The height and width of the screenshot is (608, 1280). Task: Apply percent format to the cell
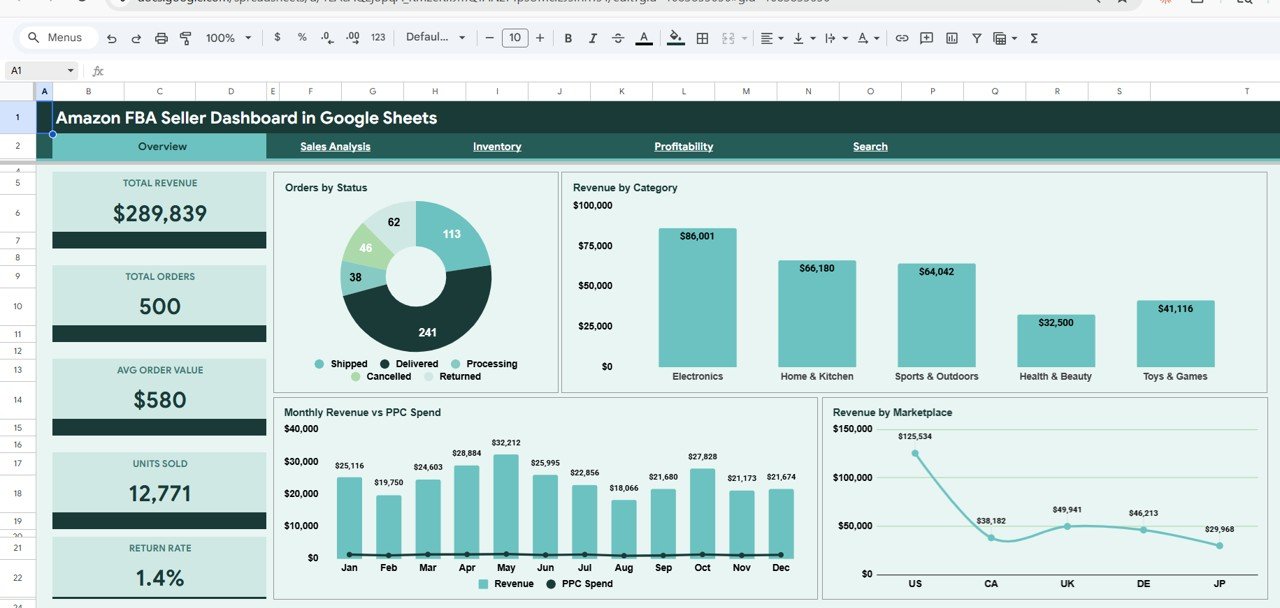point(301,38)
